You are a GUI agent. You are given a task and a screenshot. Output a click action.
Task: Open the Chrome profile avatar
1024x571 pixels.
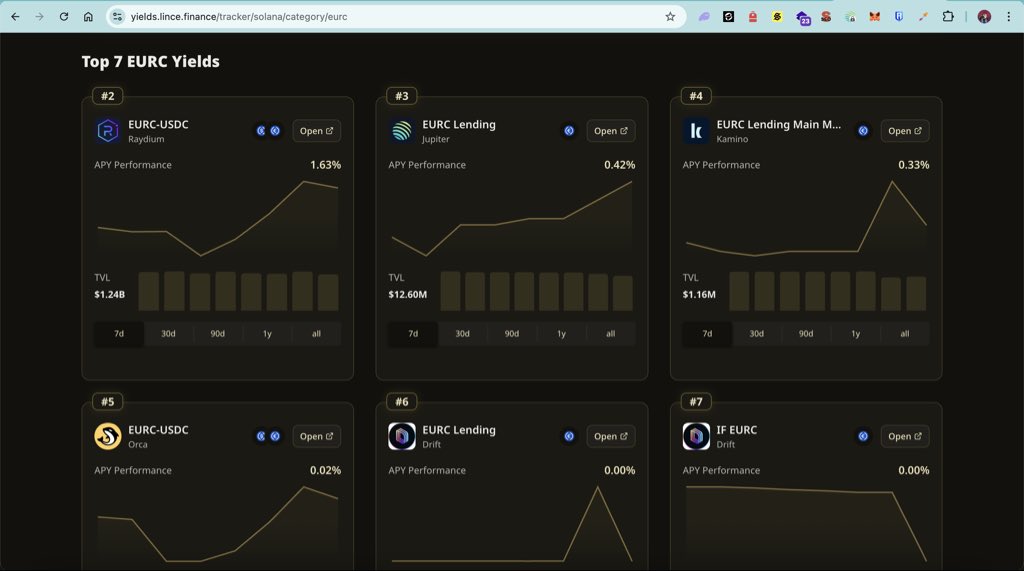click(984, 17)
